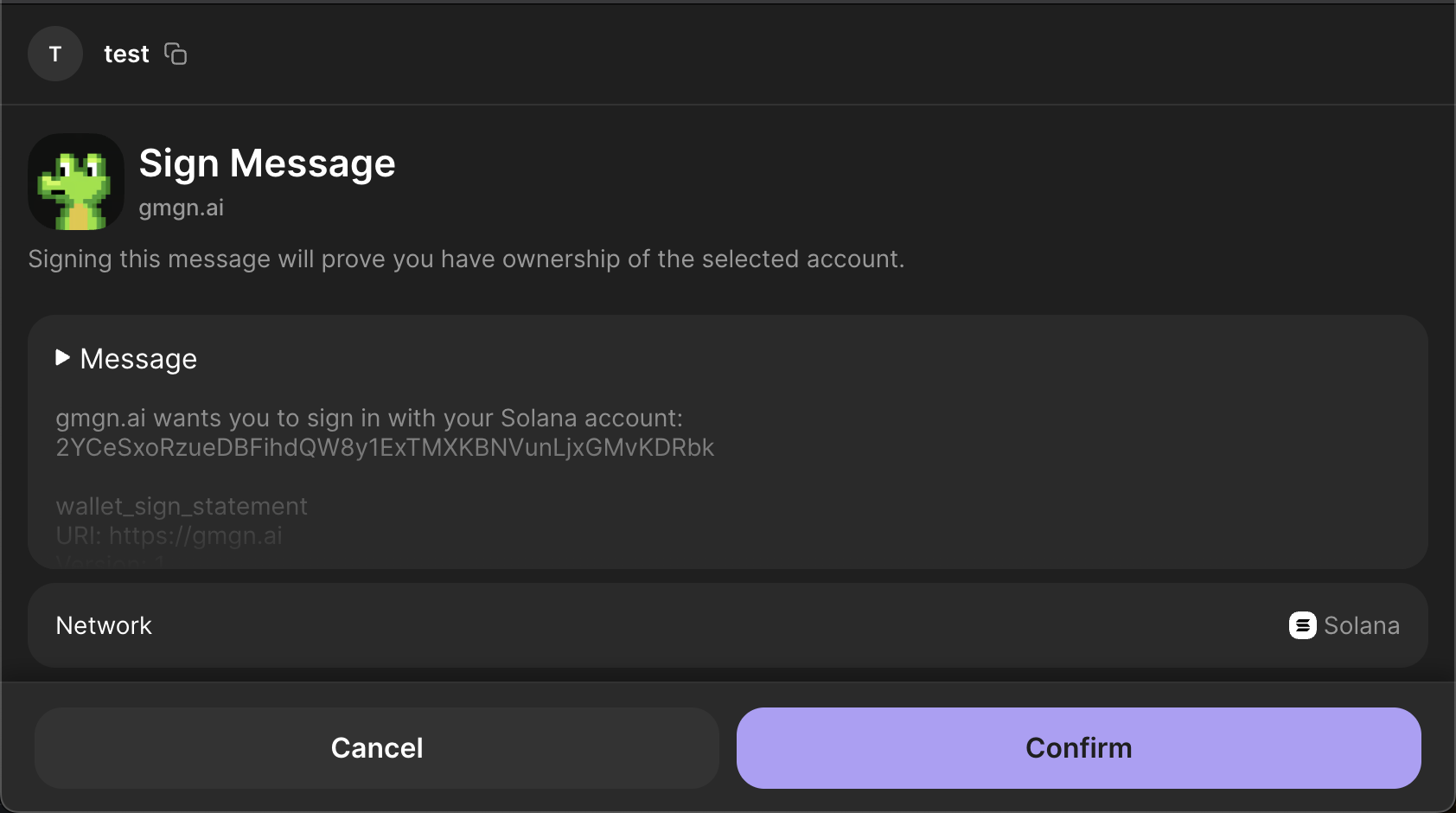Image resolution: width=1456 pixels, height=813 pixels.
Task: Click the gmgn.ai domain under the heading
Action: 182,208
